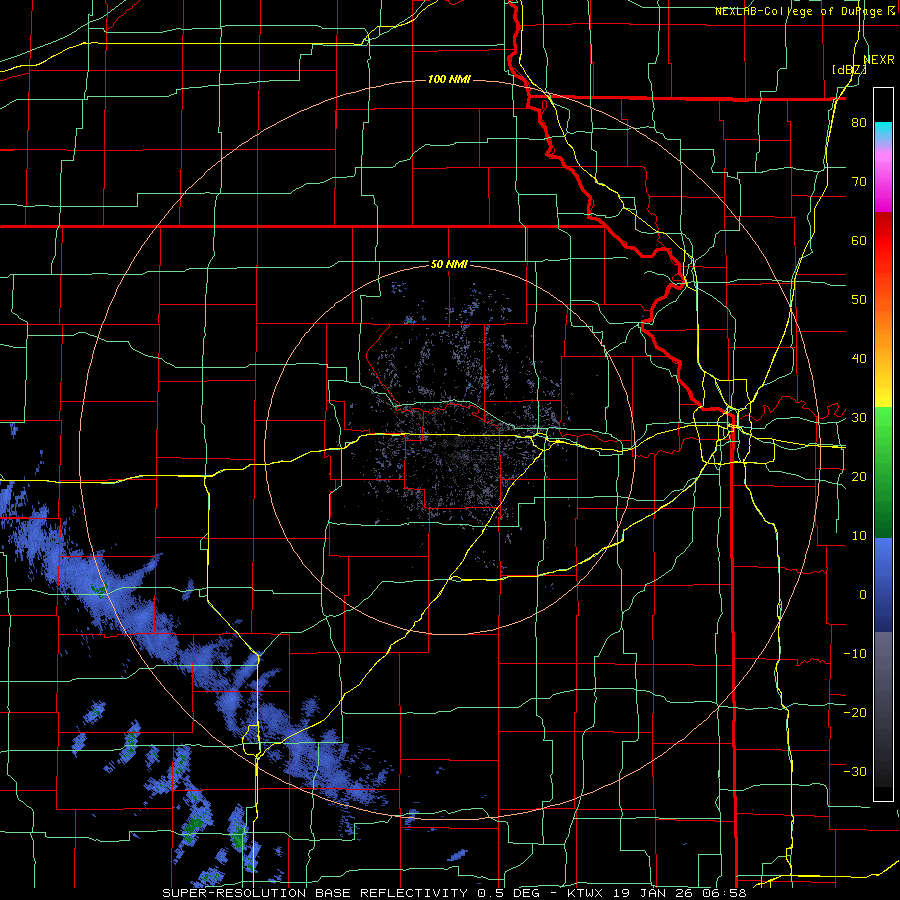This screenshot has height=900, width=900.
Task: Click the -10 value on dBZ scale
Action: click(855, 653)
